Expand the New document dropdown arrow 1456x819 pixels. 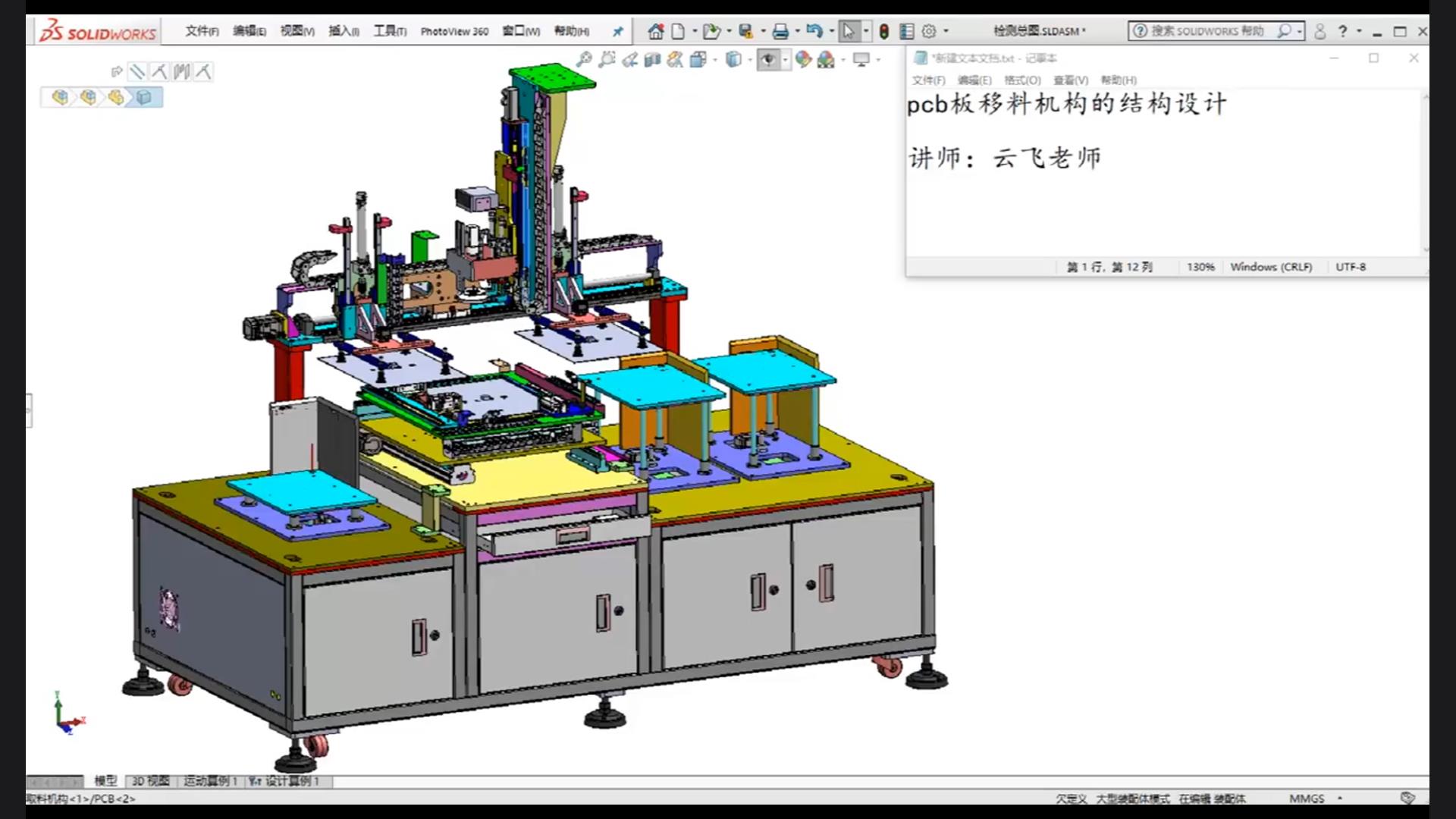pyautogui.click(x=695, y=31)
